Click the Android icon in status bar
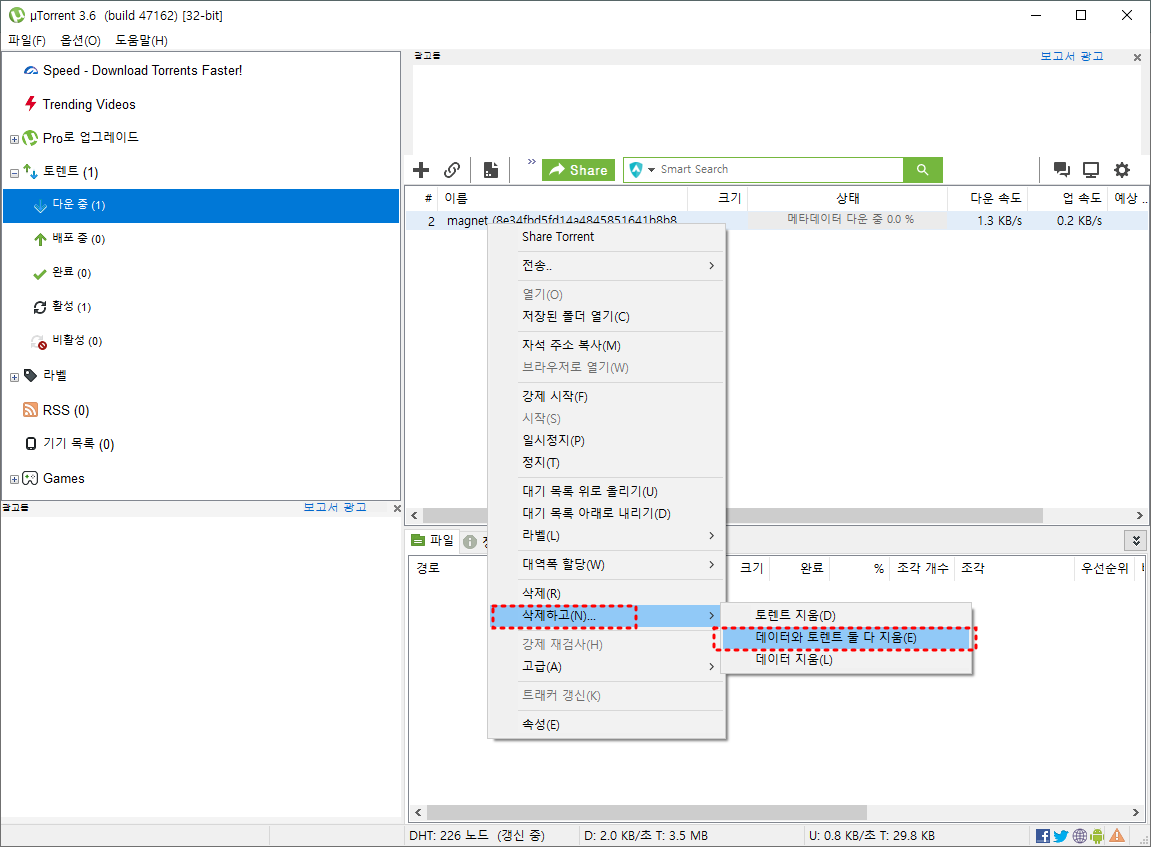 coord(1097,836)
